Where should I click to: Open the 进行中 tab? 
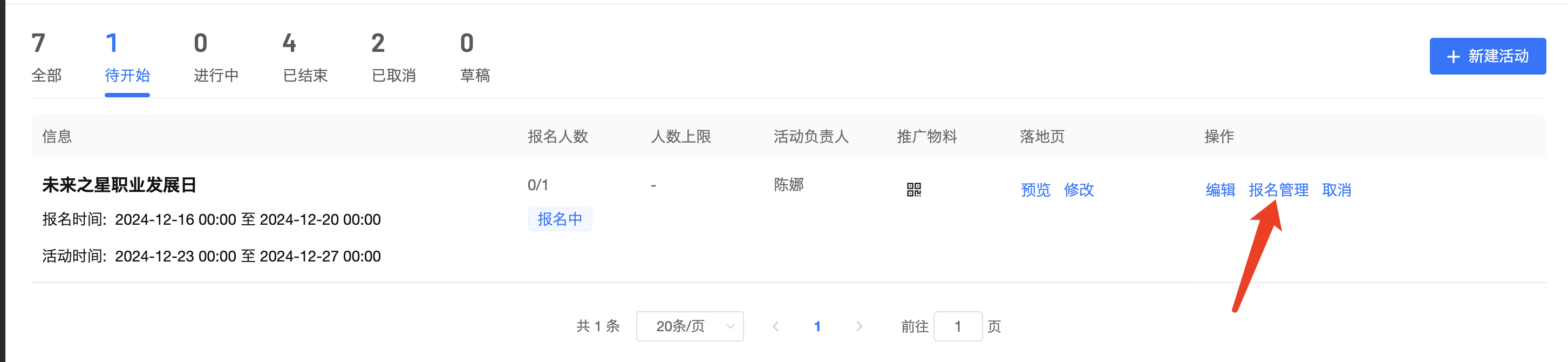click(216, 58)
